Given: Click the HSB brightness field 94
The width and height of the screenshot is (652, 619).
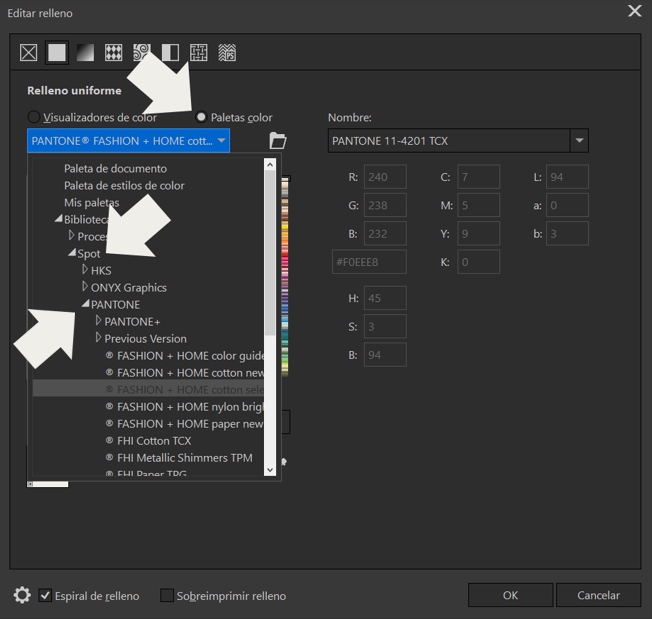Looking at the screenshot, I should [385, 355].
